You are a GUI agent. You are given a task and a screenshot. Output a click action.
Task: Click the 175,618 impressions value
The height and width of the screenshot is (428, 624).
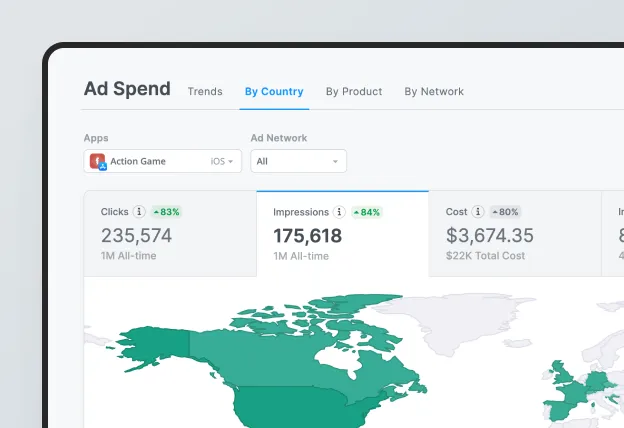pyautogui.click(x=307, y=236)
